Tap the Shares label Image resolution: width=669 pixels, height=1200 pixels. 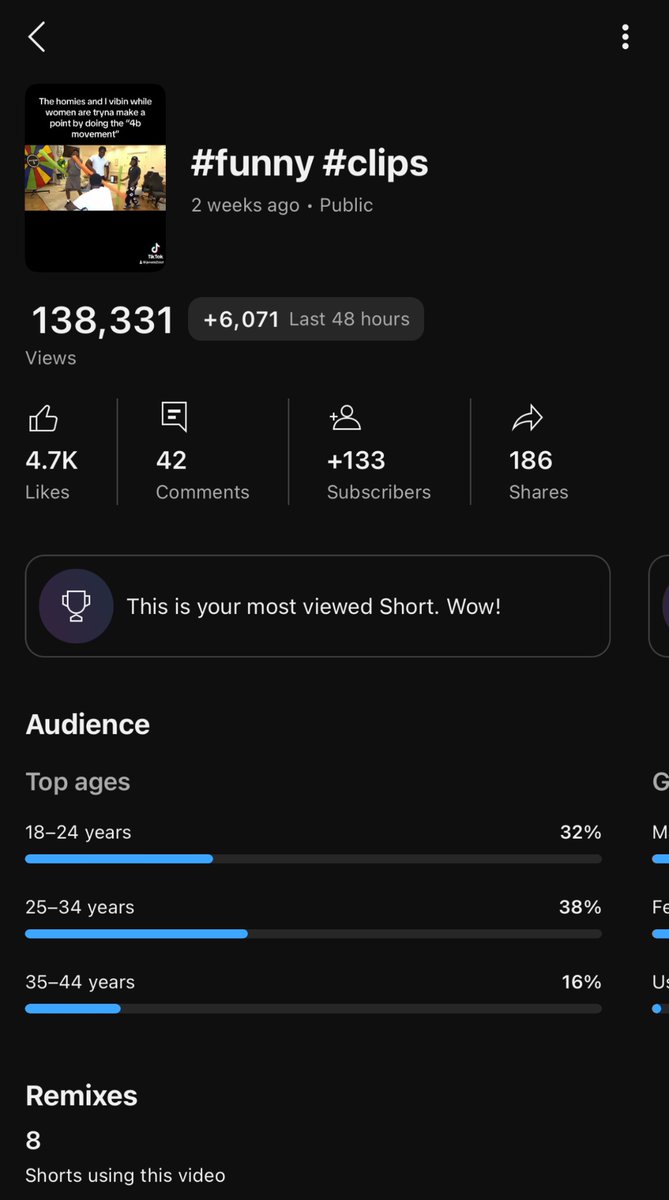[538, 492]
